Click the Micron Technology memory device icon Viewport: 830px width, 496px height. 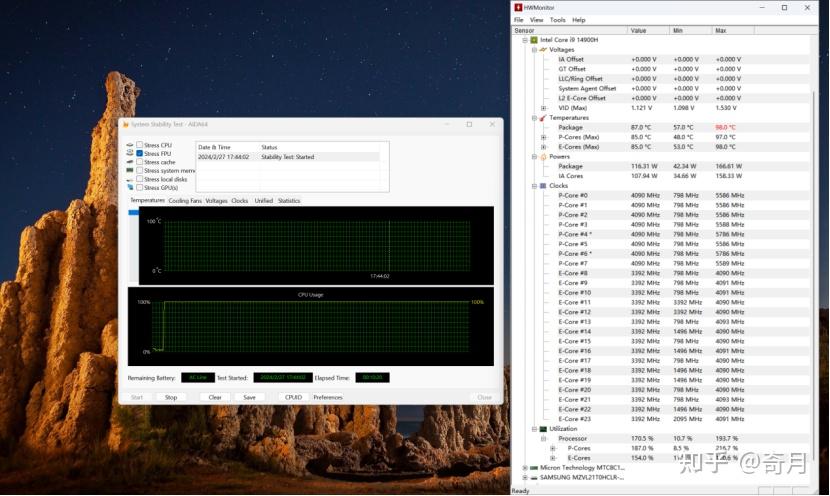[534, 468]
